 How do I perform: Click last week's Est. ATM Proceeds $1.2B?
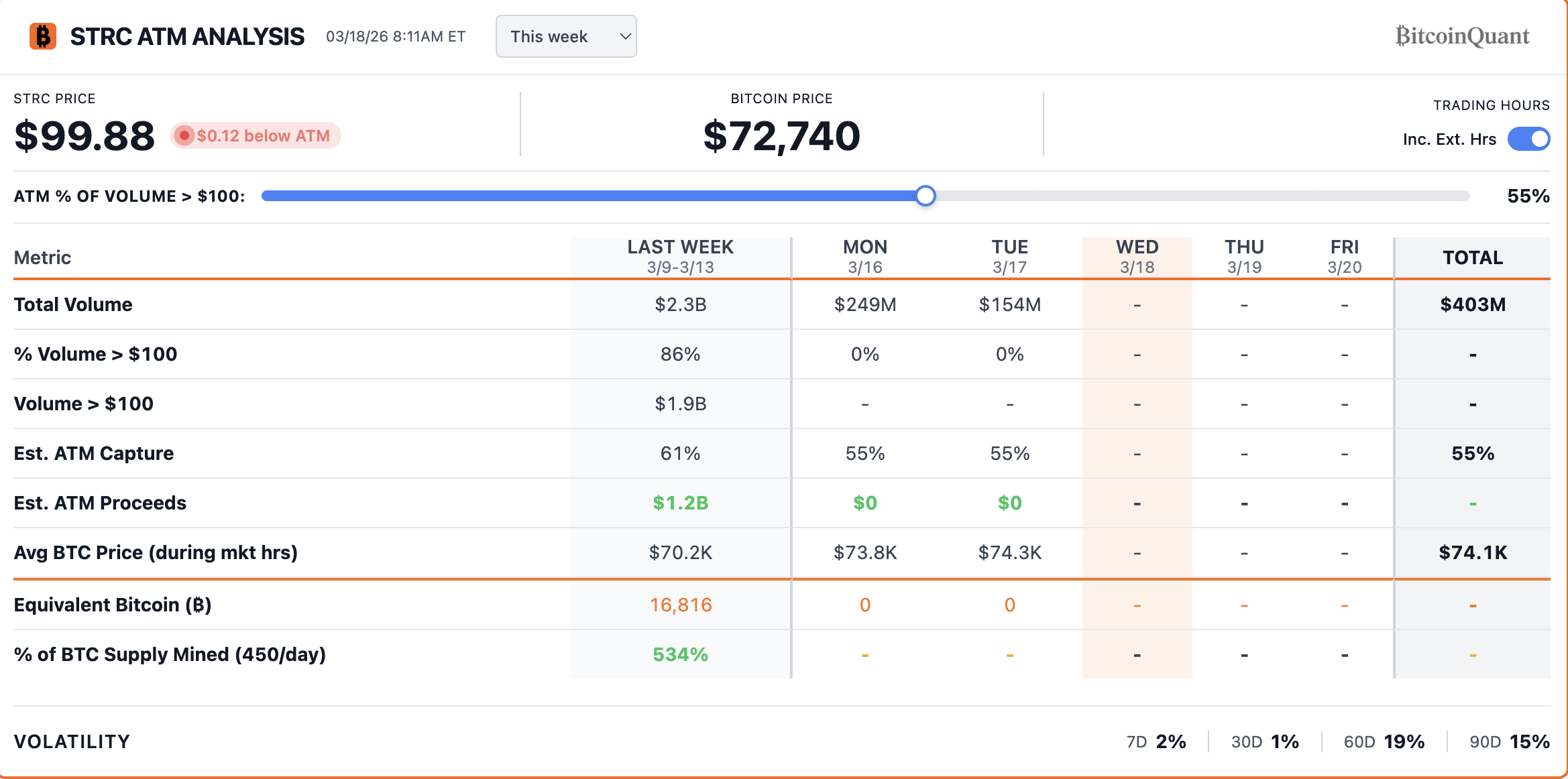pos(680,503)
